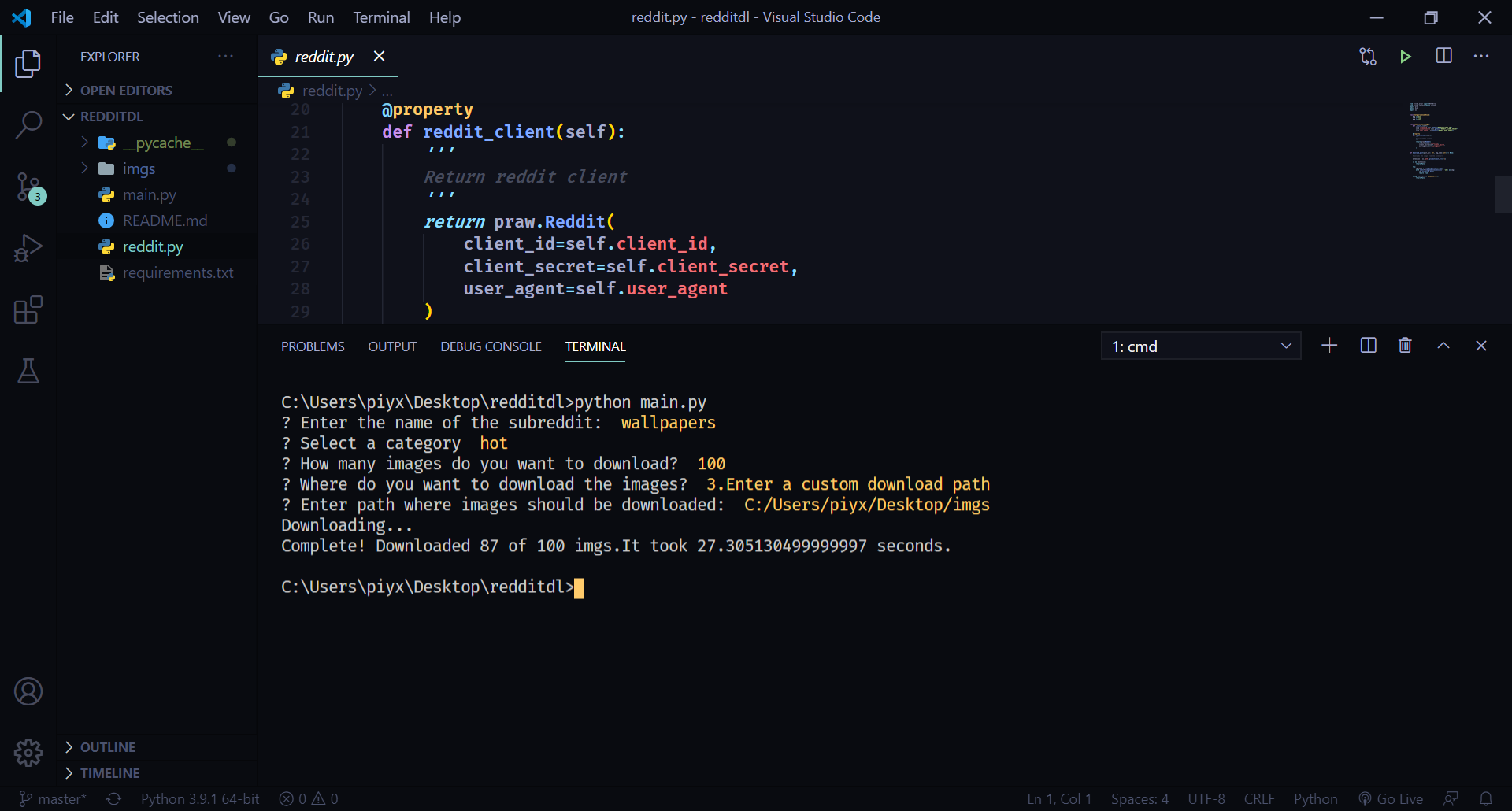Open notifications bell in status bar
The image size is (1512, 811).
1486,799
